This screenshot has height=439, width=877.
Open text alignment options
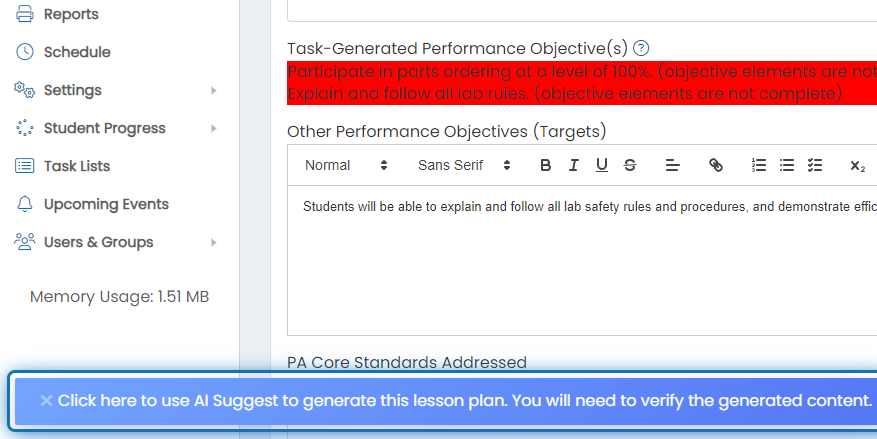tap(672, 165)
